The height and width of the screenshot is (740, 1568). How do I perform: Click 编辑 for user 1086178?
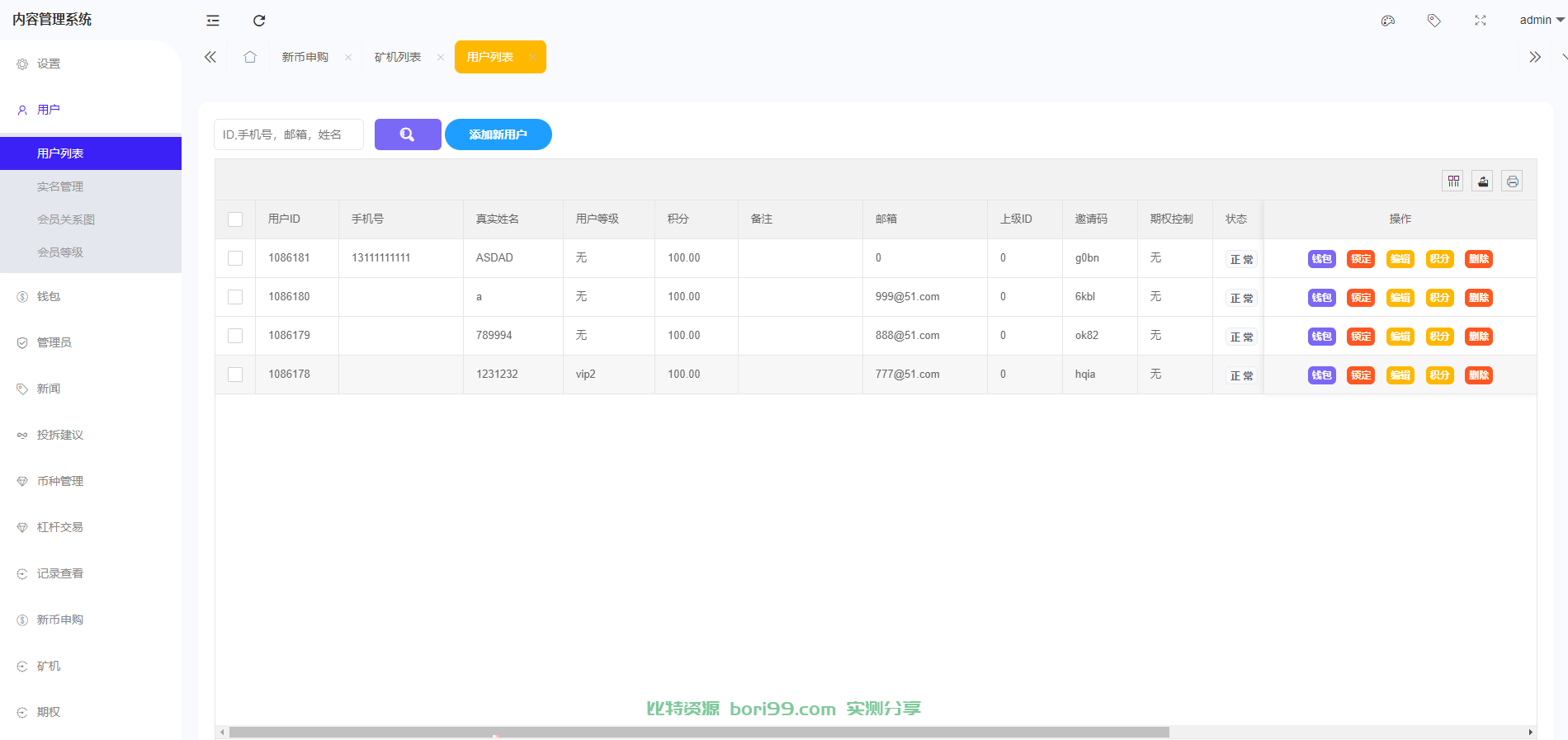[x=1400, y=375]
